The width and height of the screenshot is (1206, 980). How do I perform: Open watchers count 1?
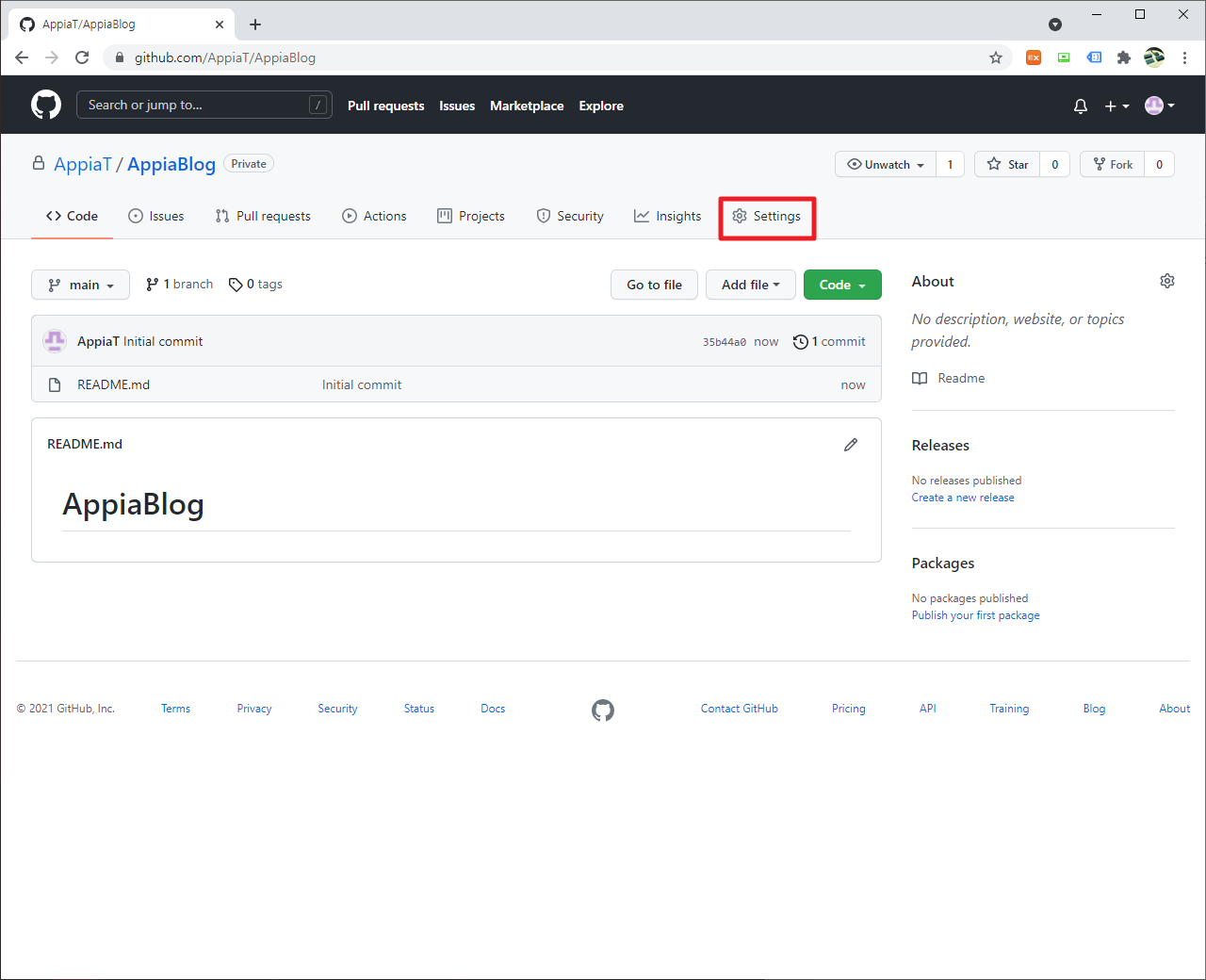click(x=950, y=164)
